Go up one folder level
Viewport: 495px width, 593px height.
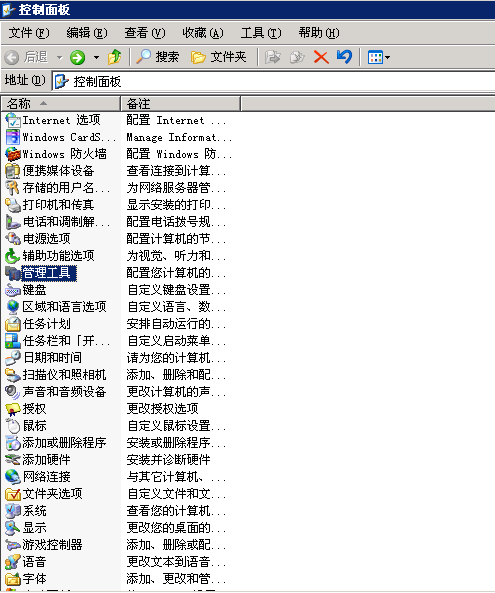pyautogui.click(x=115, y=57)
